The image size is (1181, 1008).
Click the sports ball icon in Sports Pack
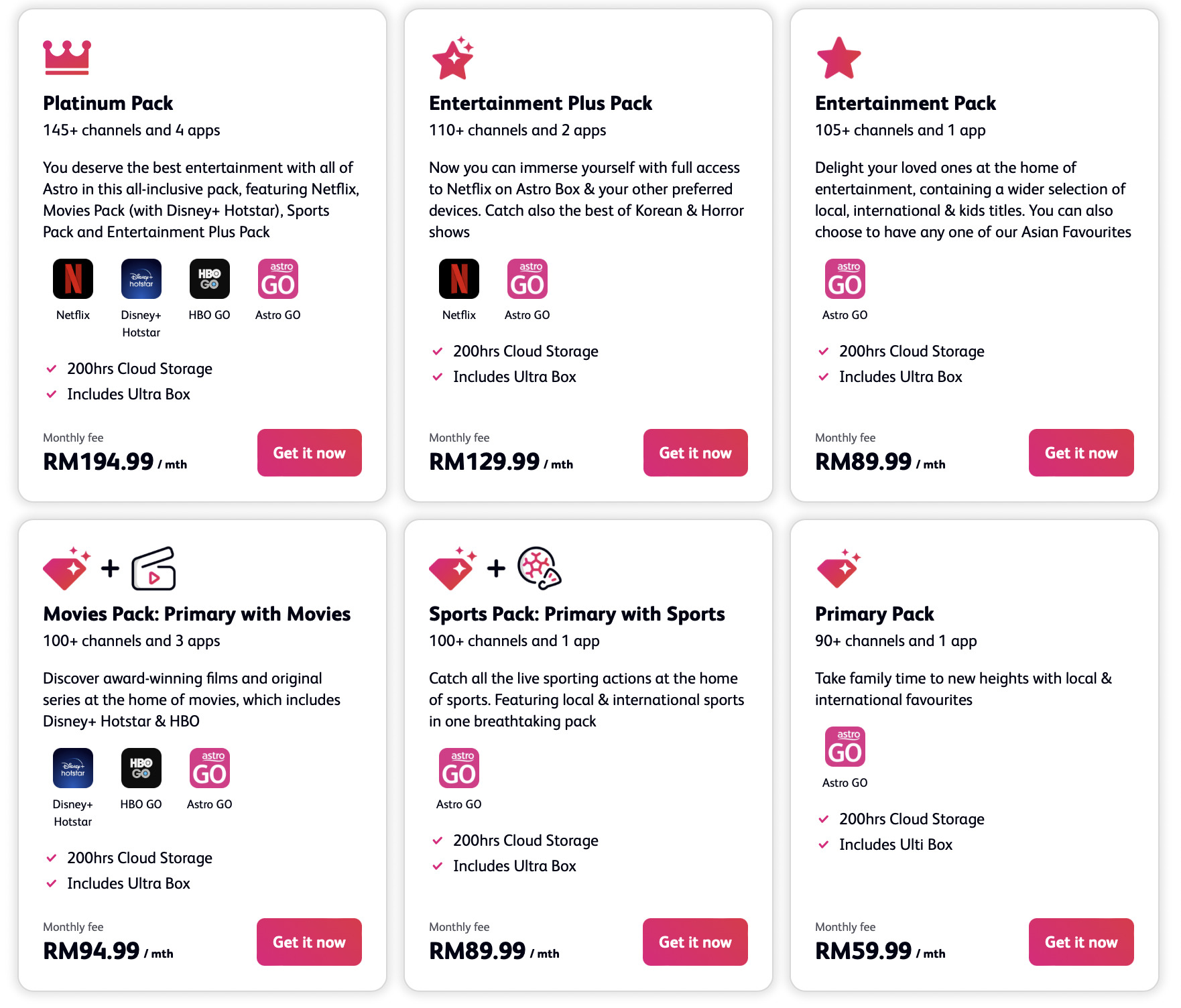tap(539, 568)
